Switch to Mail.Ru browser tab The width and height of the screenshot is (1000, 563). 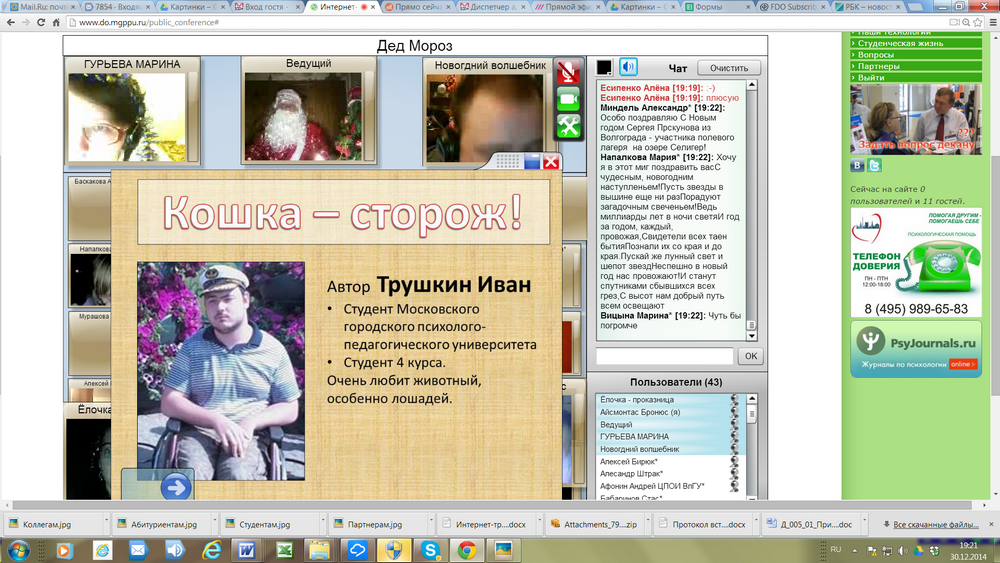[41, 6]
